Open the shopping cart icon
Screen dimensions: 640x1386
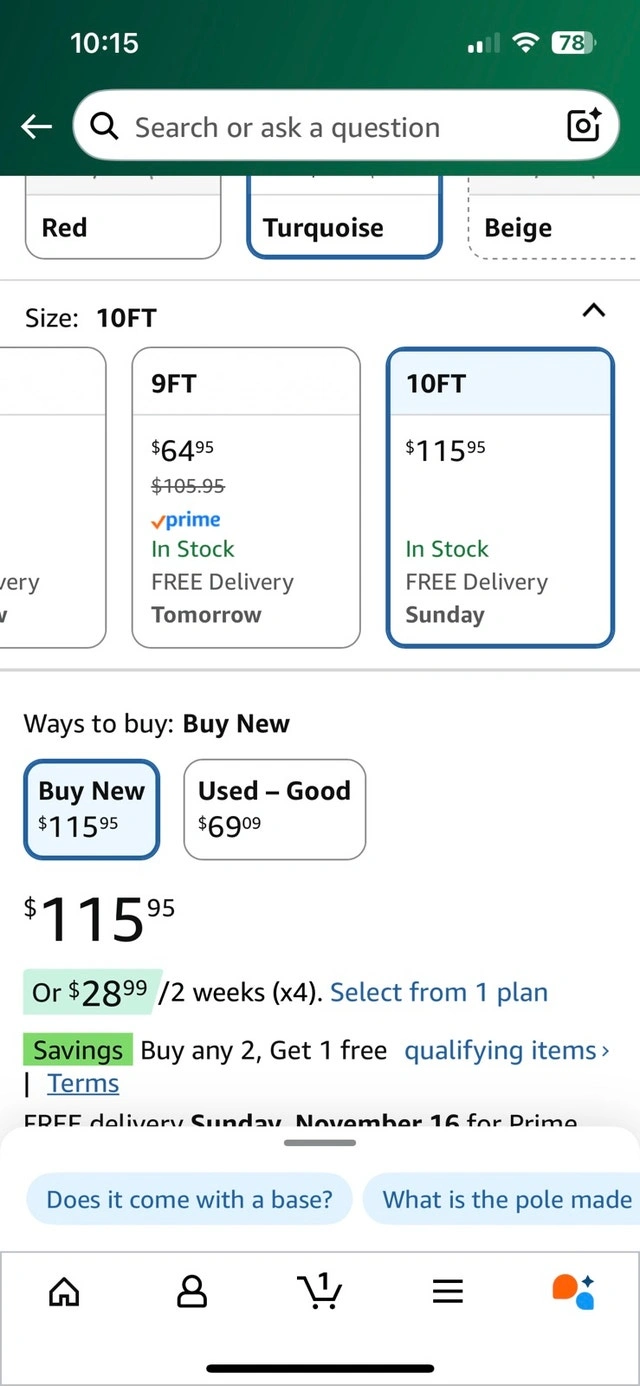click(x=319, y=1292)
